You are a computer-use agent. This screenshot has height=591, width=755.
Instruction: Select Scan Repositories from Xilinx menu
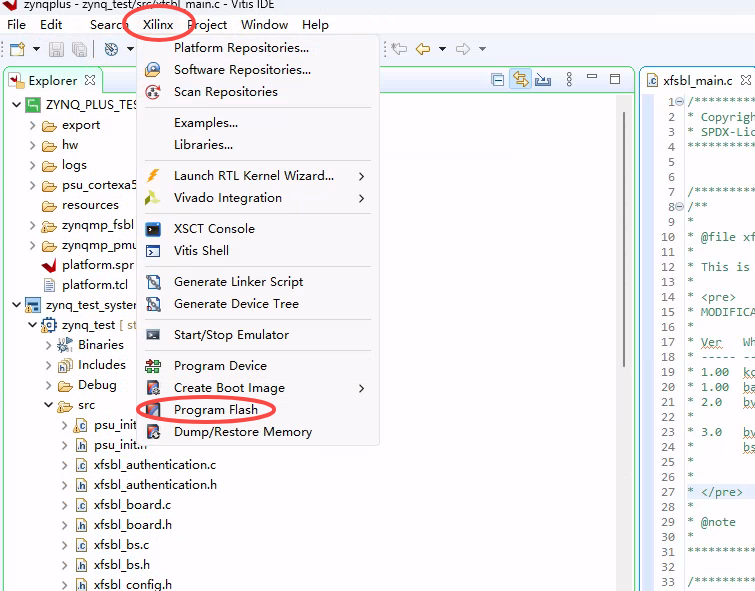coord(226,92)
